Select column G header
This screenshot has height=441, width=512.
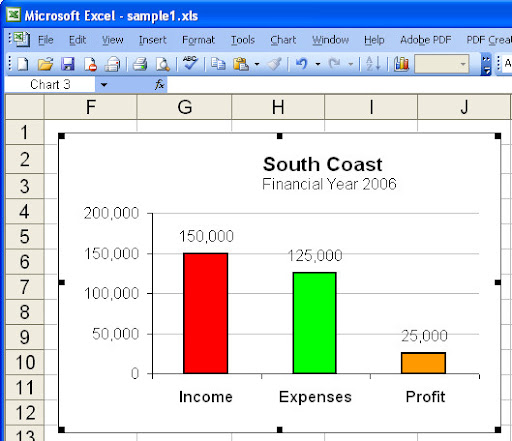(184, 107)
